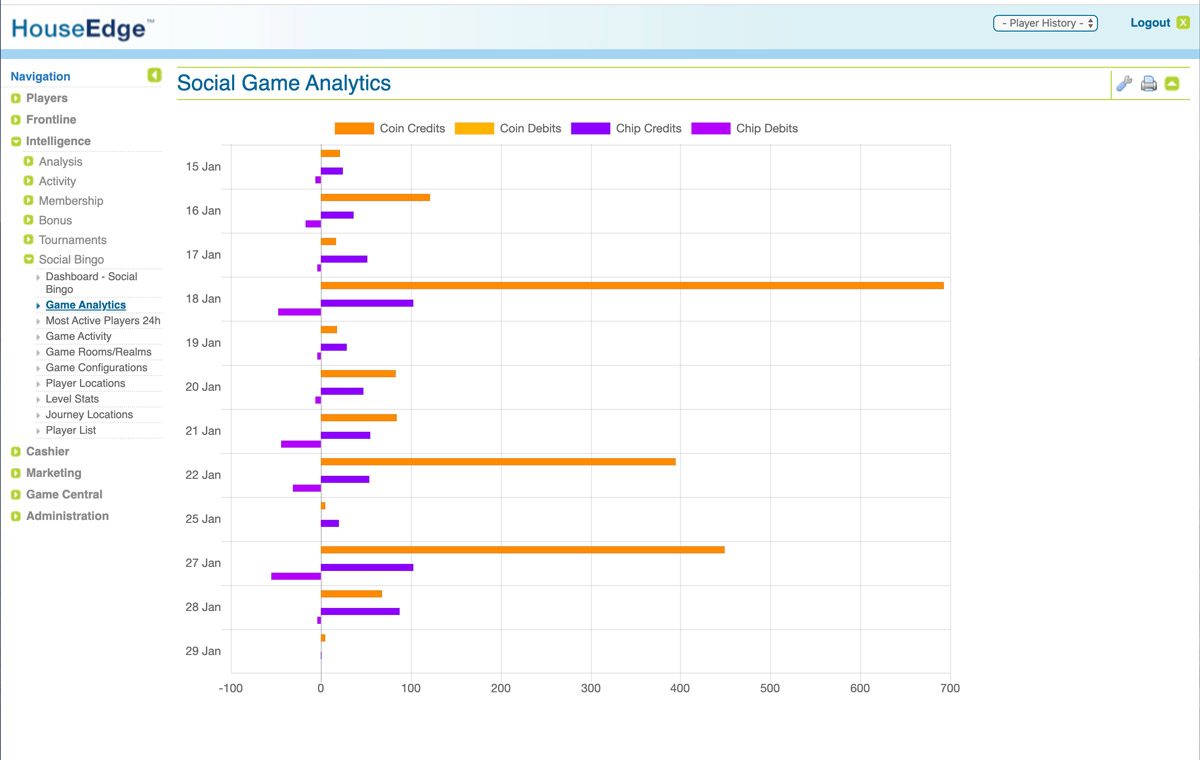Viewport: 1200px width, 760px height.
Task: Open the Player History dropdown
Action: pos(1045,23)
